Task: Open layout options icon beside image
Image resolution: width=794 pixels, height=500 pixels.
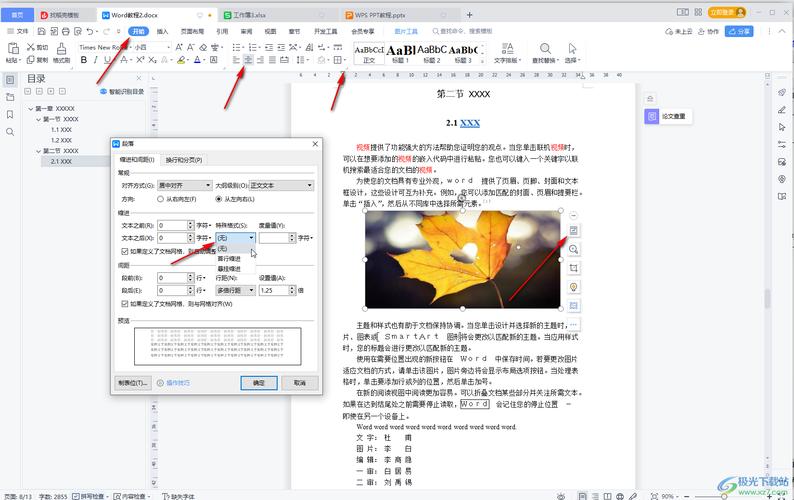Action: point(573,230)
